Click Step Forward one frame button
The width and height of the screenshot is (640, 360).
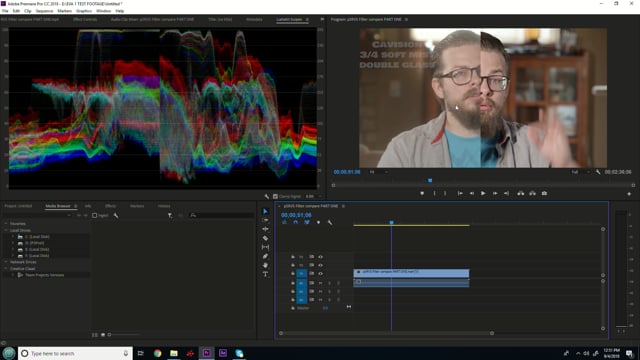495,193
